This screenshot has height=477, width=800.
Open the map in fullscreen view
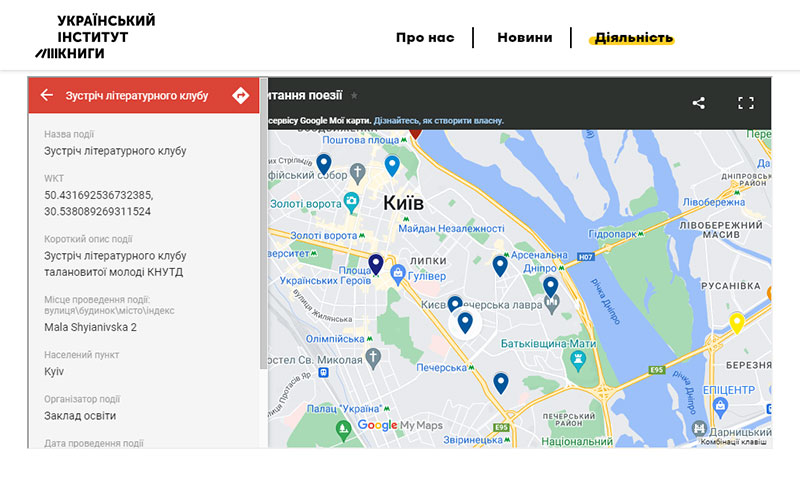pyautogui.click(x=746, y=103)
